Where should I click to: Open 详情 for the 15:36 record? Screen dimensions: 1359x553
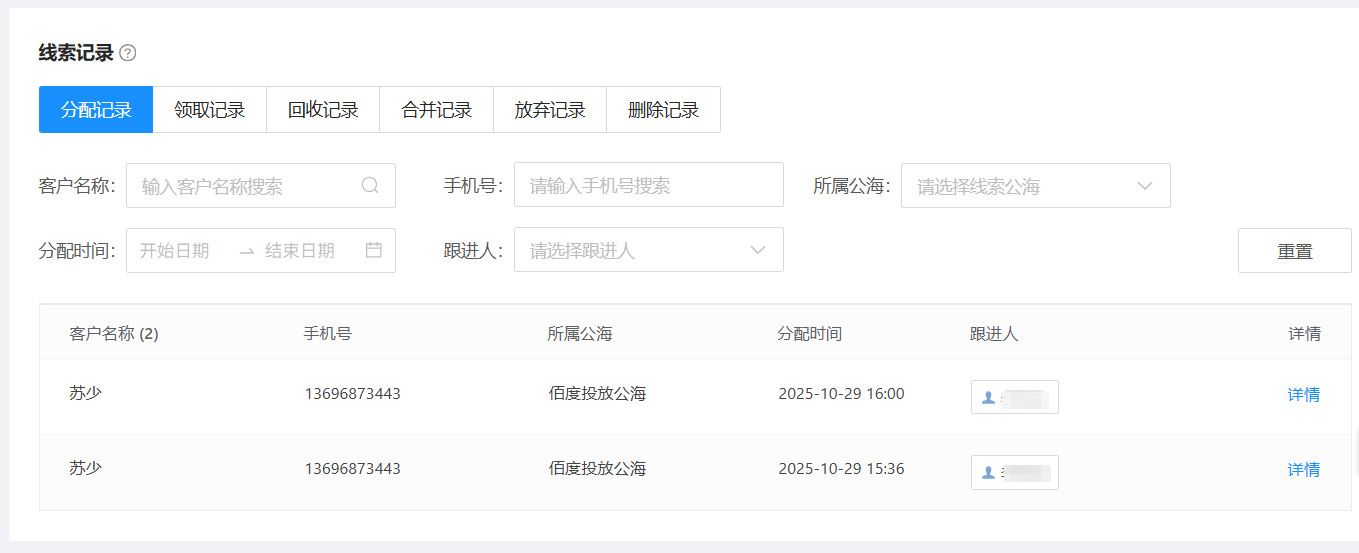tap(1303, 470)
